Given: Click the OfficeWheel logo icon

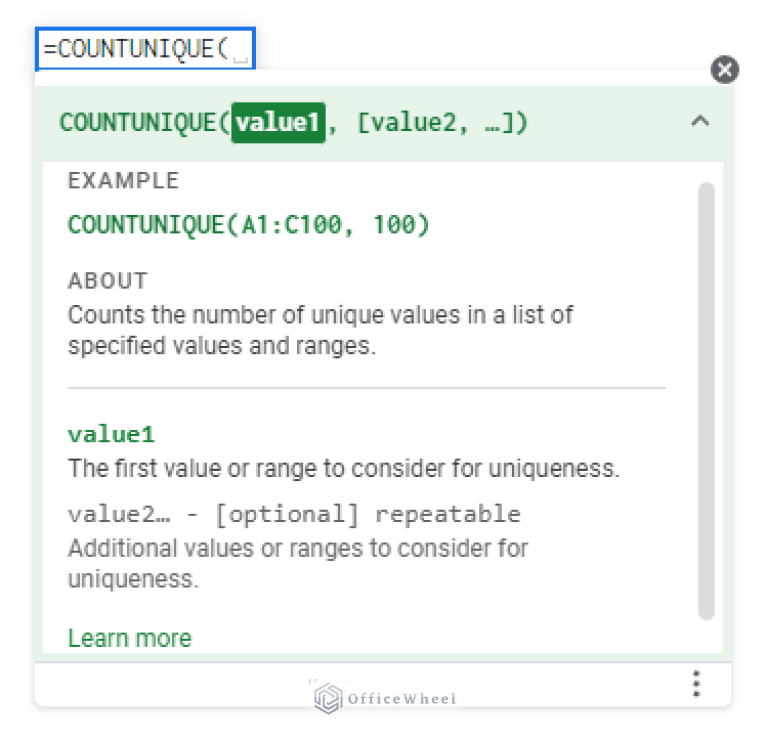Looking at the screenshot, I should tap(327, 697).
